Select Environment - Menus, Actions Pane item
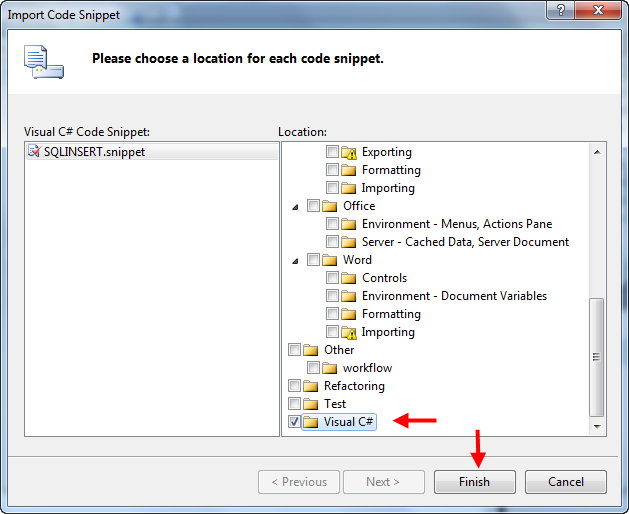629x514 pixels. [x=456, y=224]
